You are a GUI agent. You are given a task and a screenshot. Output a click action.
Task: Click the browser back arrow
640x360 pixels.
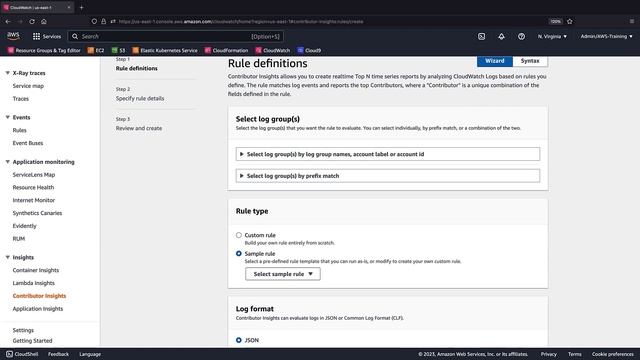(x=8, y=21)
